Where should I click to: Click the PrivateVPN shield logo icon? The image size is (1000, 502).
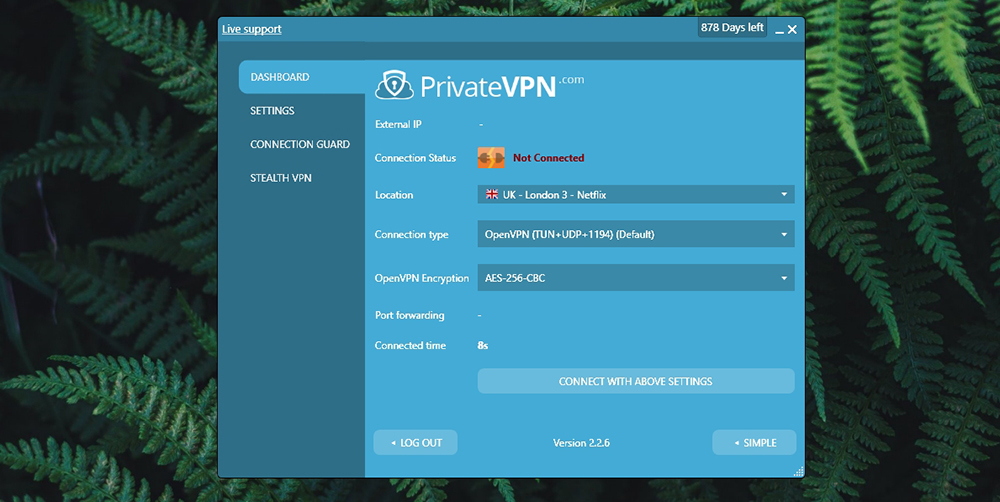point(394,85)
